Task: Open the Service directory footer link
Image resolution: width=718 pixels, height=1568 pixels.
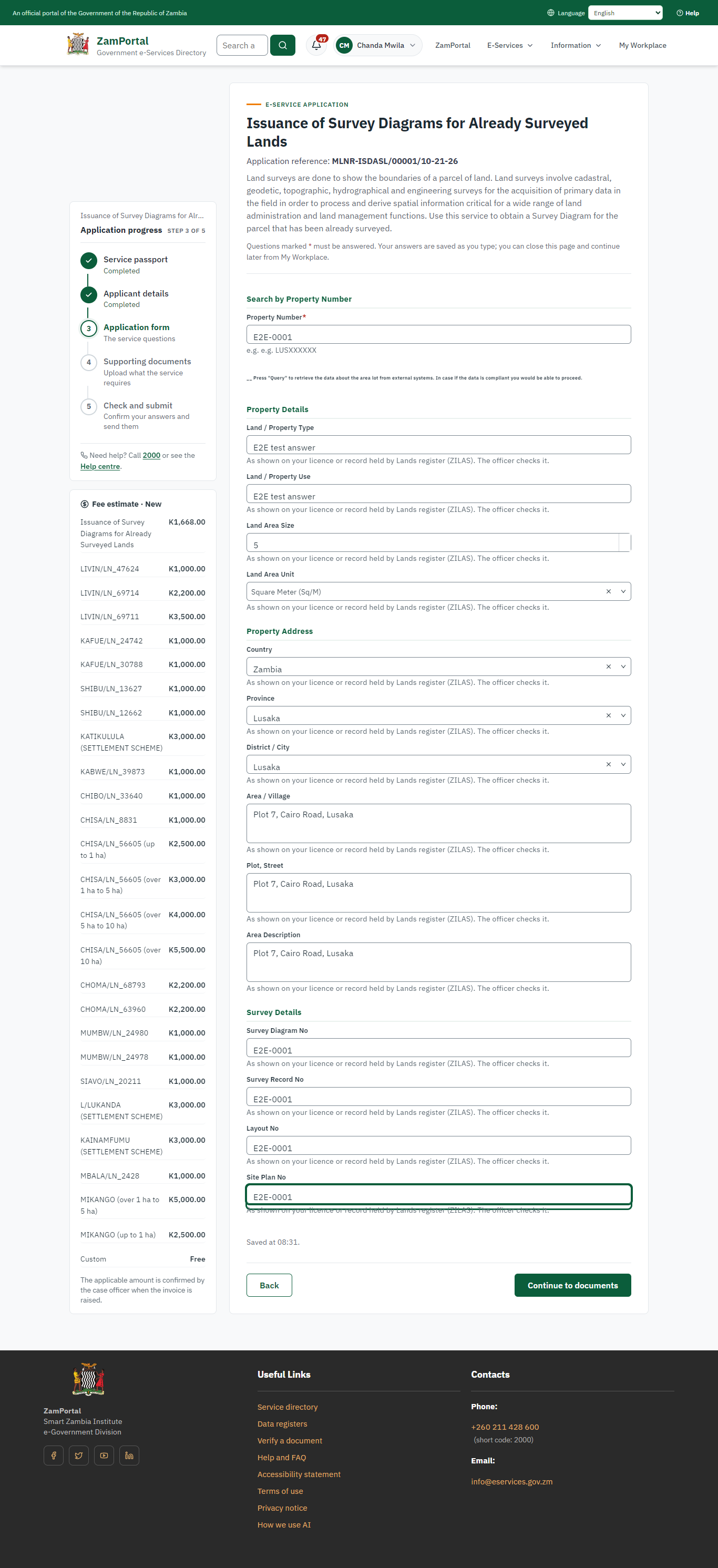Action: [x=287, y=1407]
